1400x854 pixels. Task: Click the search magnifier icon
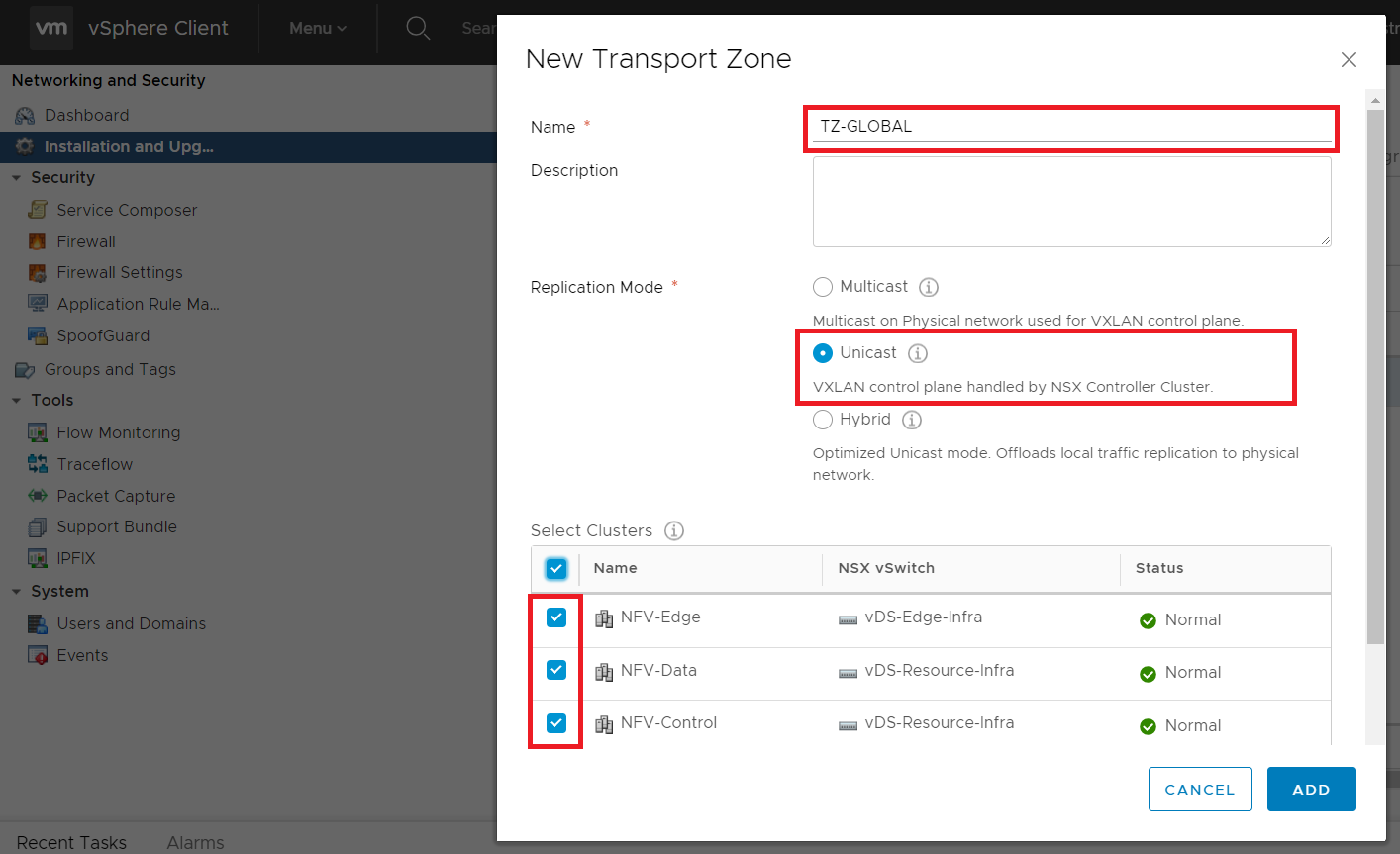pos(418,28)
